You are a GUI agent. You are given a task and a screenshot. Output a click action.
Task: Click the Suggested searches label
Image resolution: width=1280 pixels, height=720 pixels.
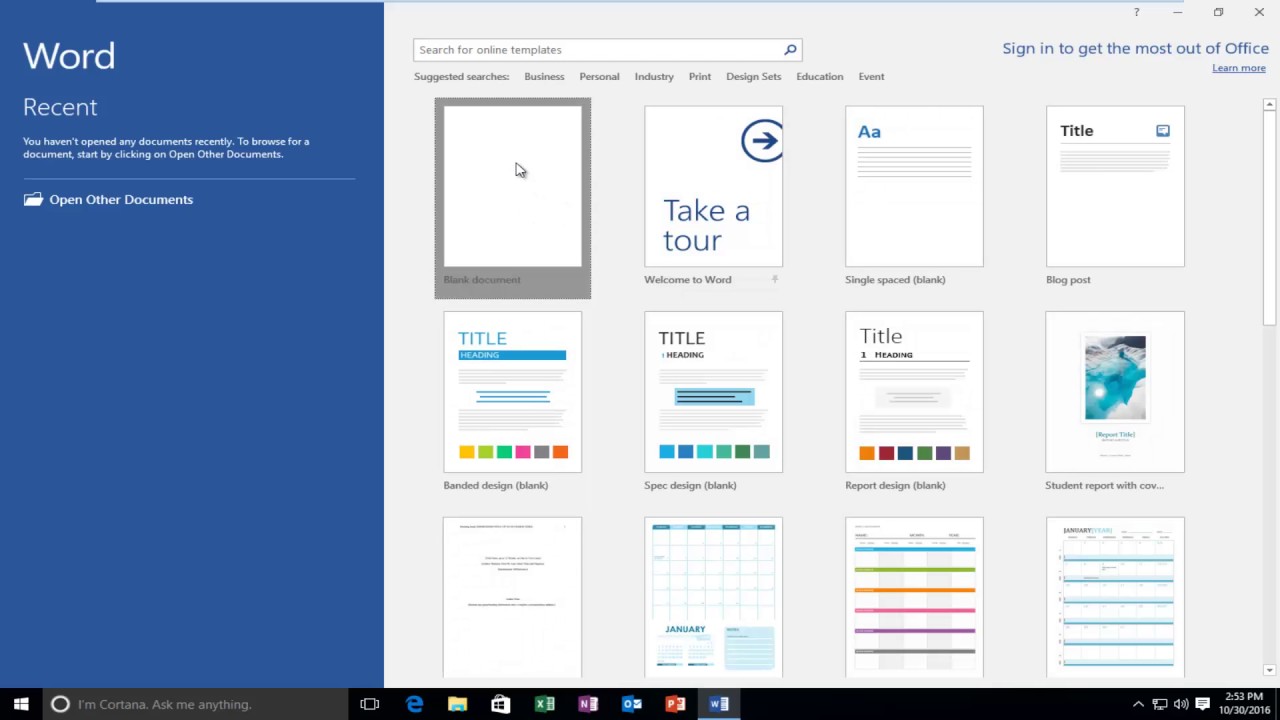[x=462, y=76]
